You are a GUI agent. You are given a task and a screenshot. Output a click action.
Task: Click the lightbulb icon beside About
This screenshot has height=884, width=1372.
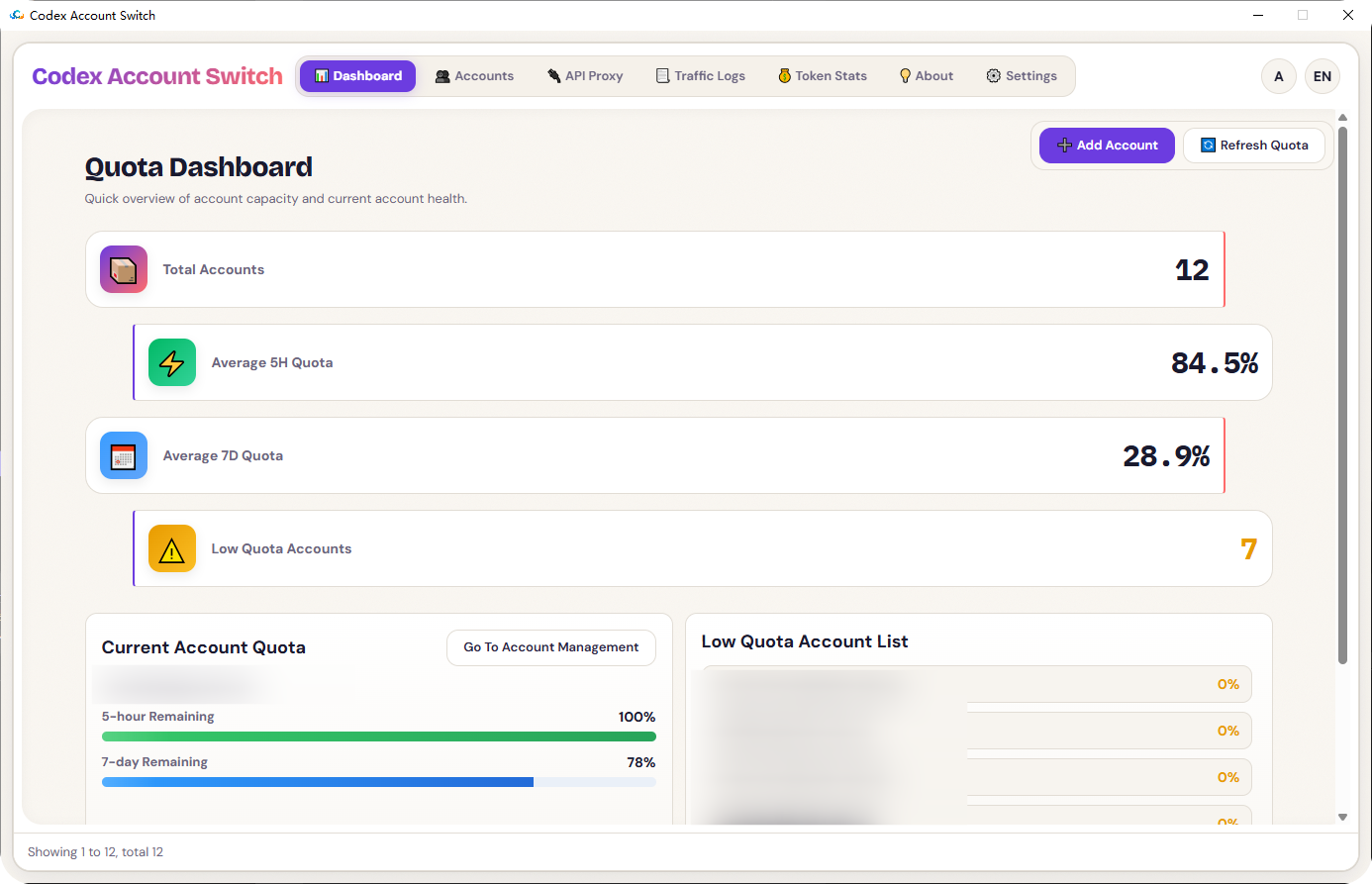(x=904, y=75)
